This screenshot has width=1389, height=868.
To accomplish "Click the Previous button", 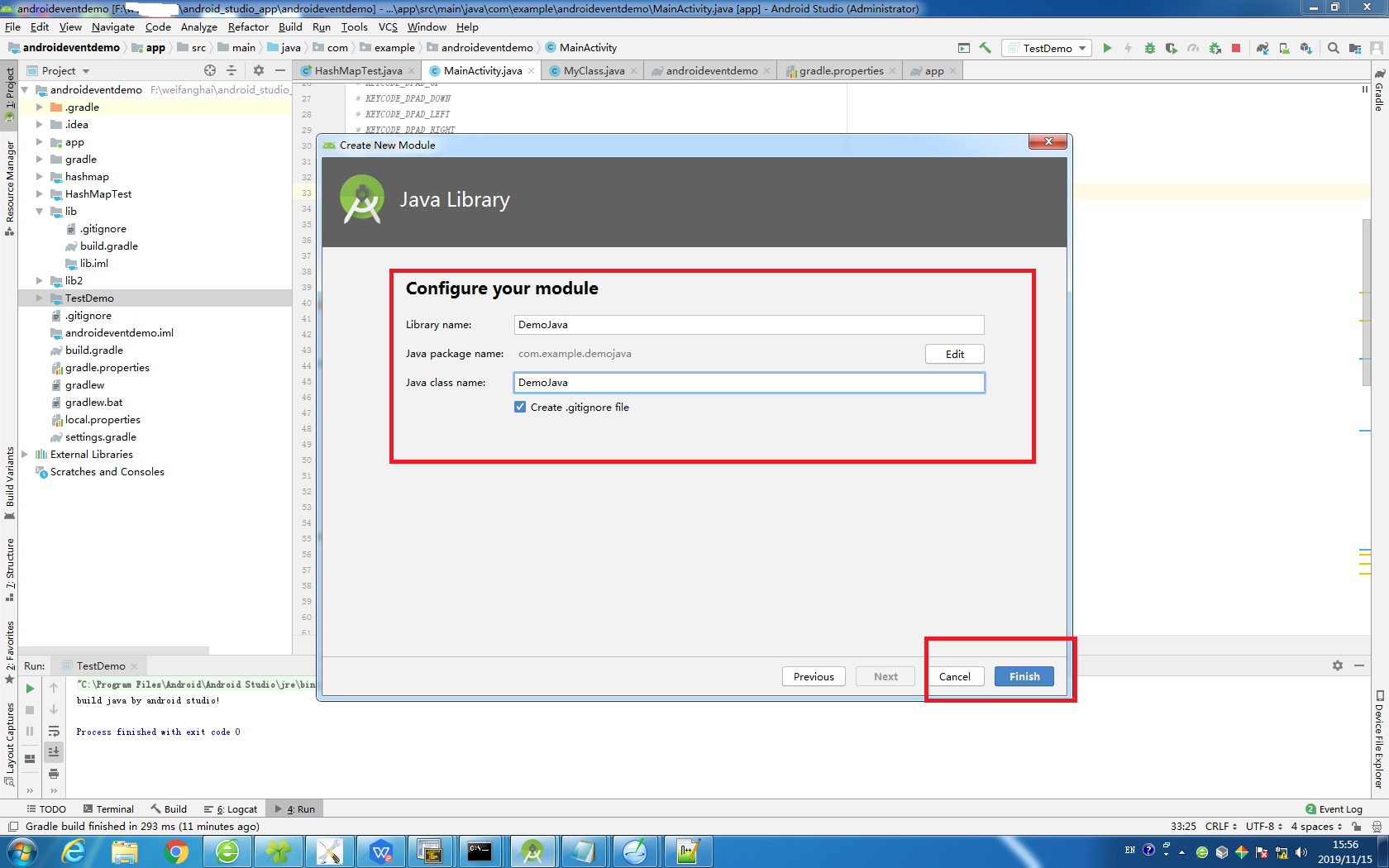I will click(814, 676).
